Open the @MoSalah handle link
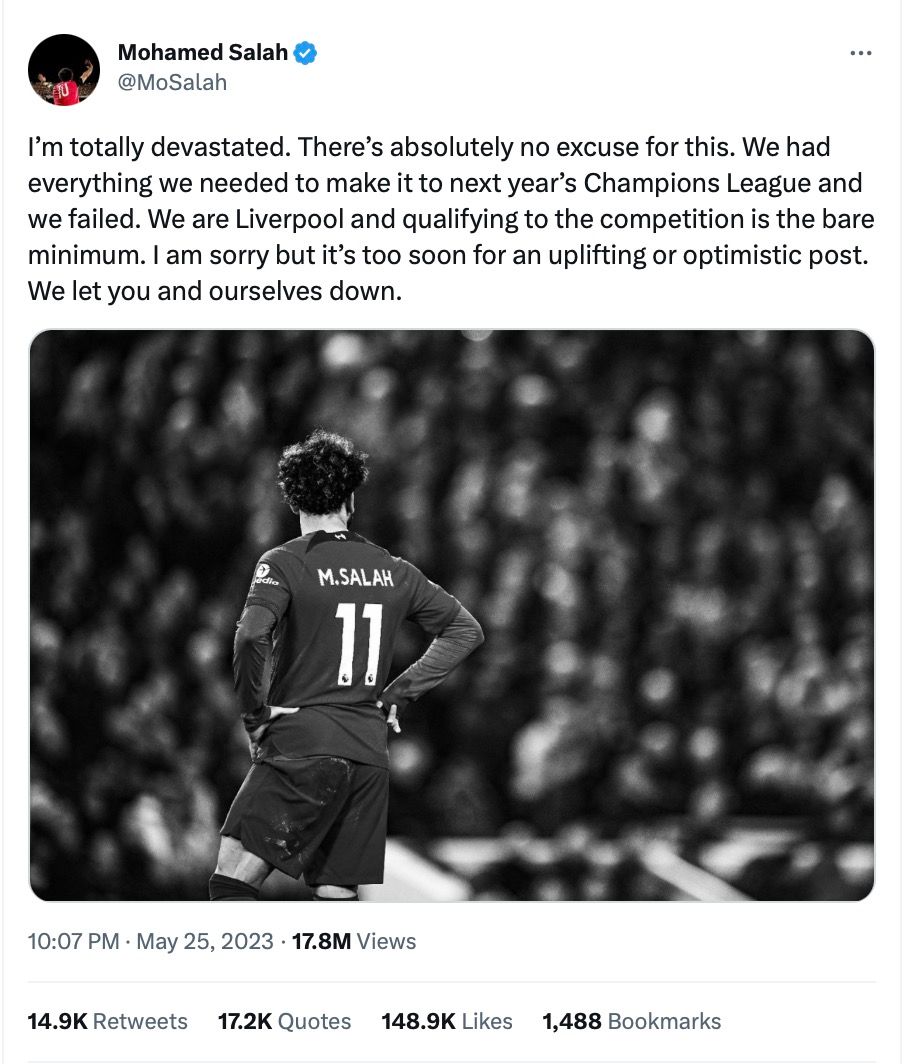The height and width of the screenshot is (1064, 906). pyautogui.click(x=172, y=83)
